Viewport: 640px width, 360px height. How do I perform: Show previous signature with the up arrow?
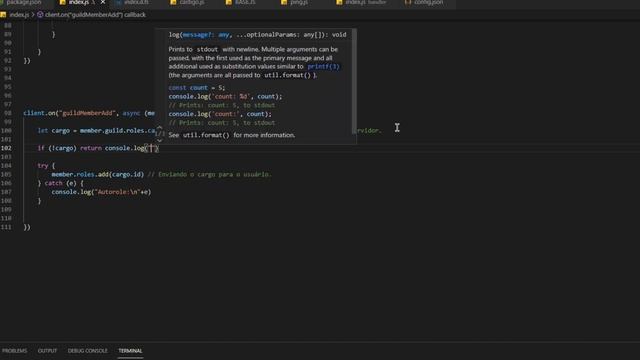tap(160, 127)
